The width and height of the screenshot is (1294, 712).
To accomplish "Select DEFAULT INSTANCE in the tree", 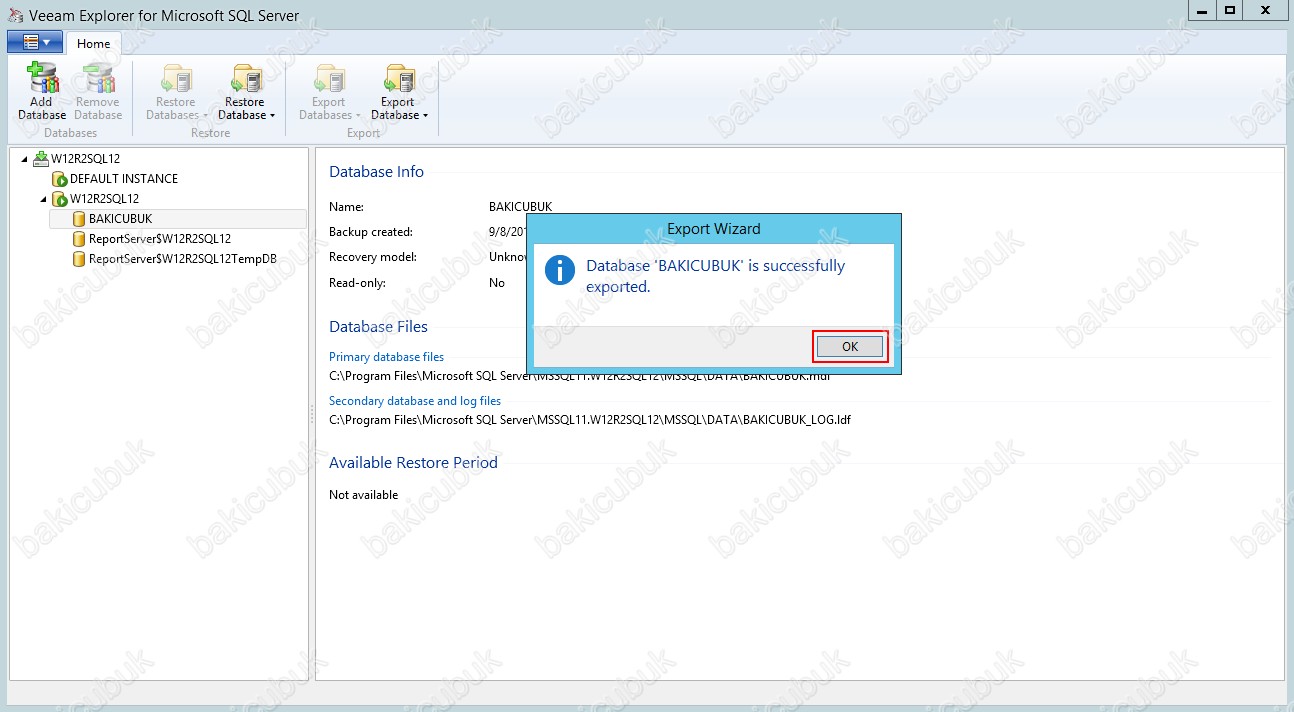I will click(x=124, y=179).
